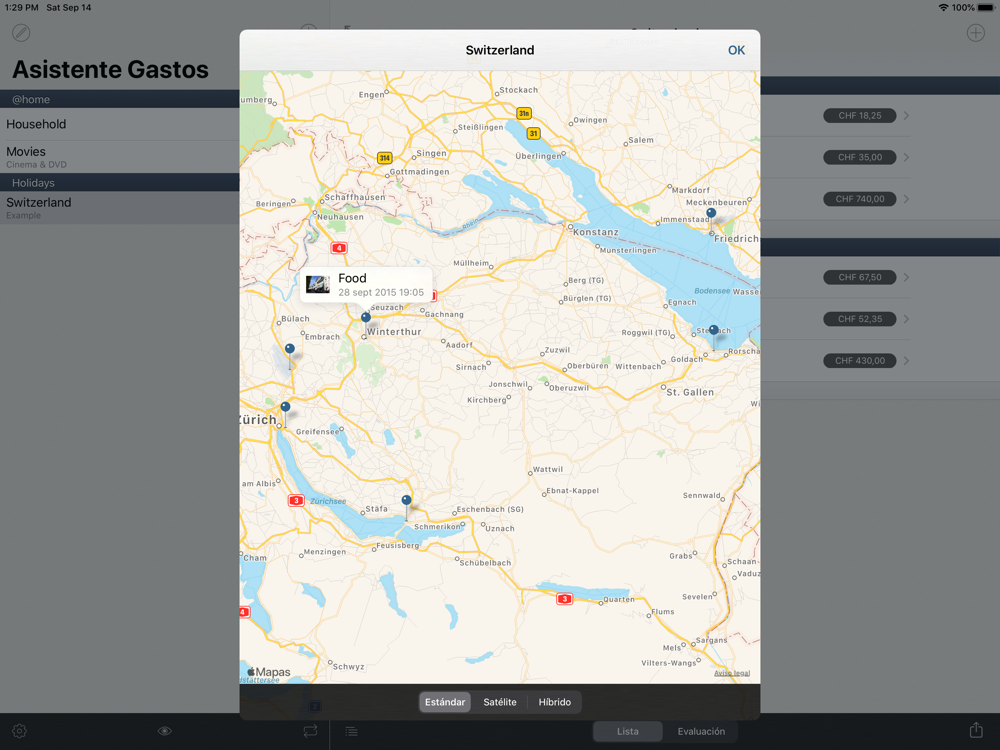Open the Household list entry
Image resolution: width=1000 pixels, height=750 pixels.
[120, 124]
